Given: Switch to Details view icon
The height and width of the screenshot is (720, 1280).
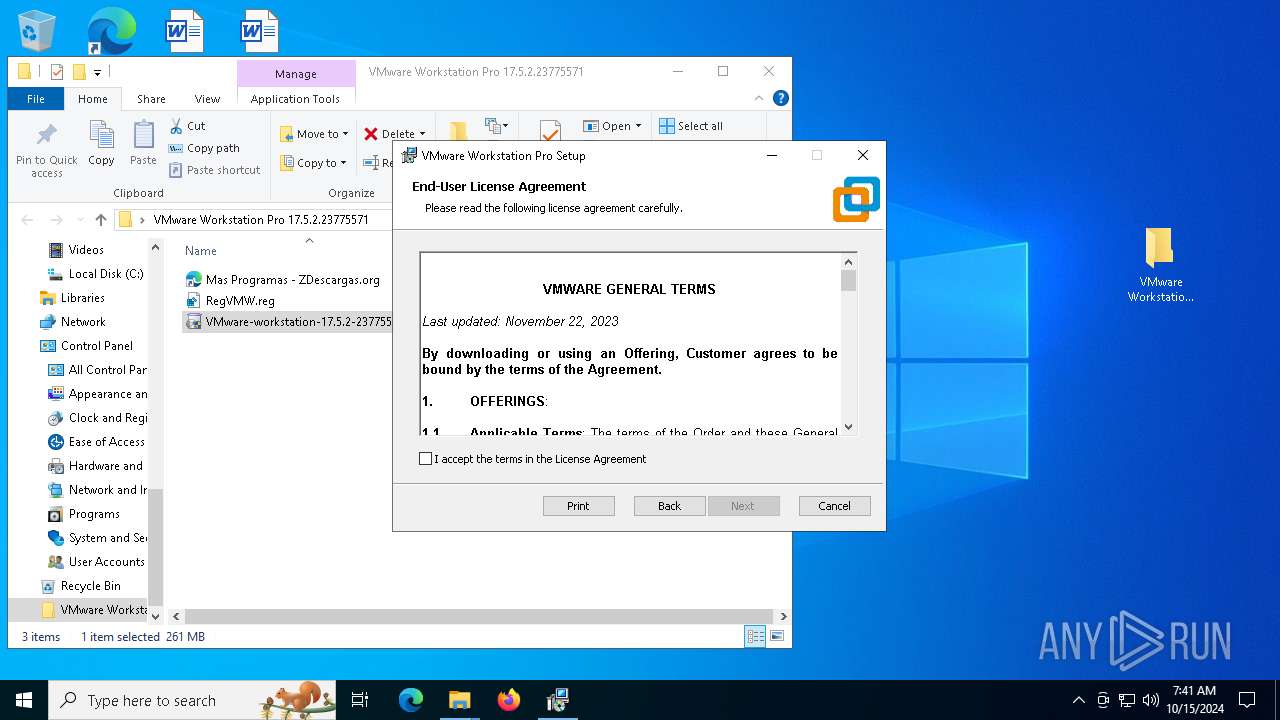Looking at the screenshot, I should [755, 637].
